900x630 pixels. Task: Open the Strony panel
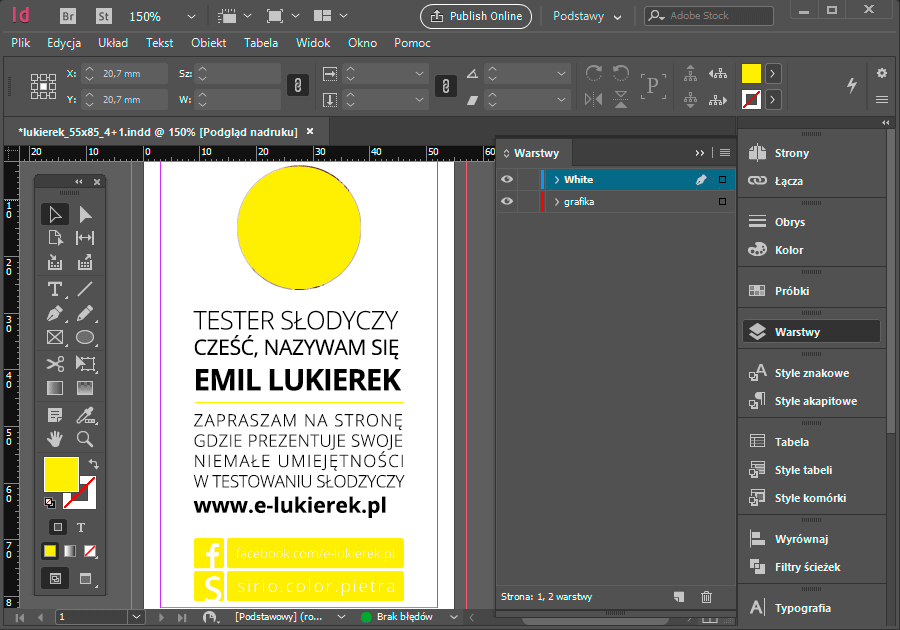790,152
